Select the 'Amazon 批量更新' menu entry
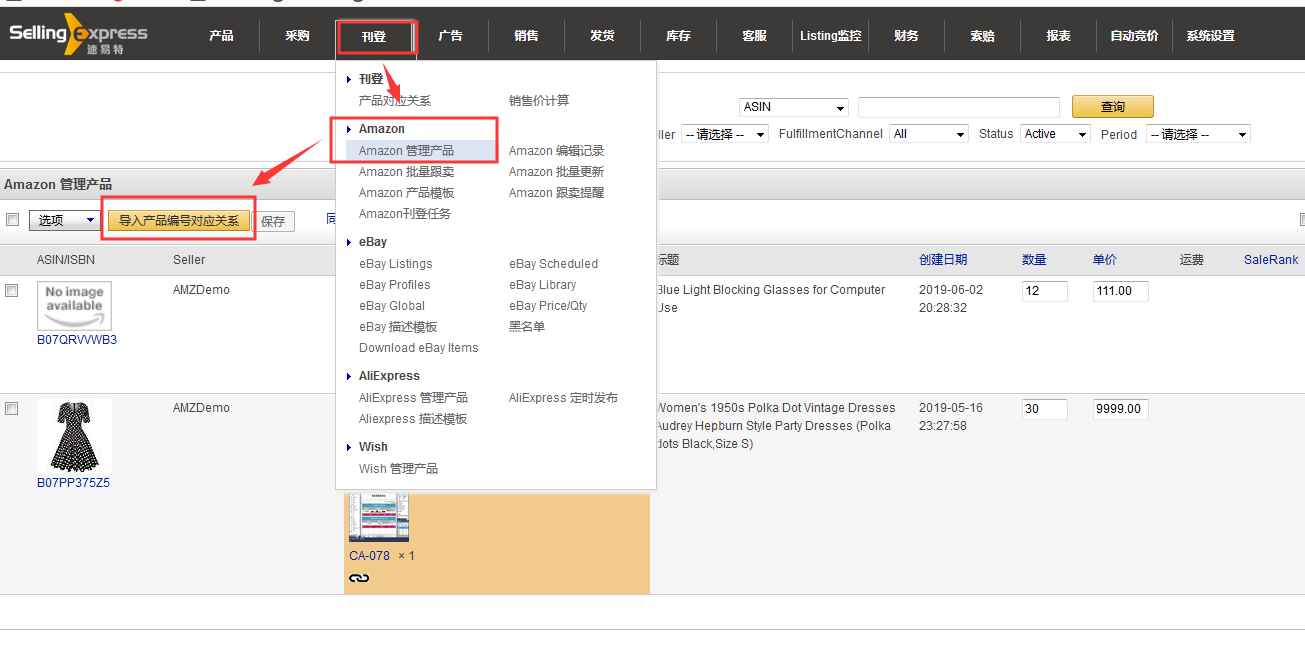Screen dimensions: 1305x656 pyautogui.click(x=557, y=172)
